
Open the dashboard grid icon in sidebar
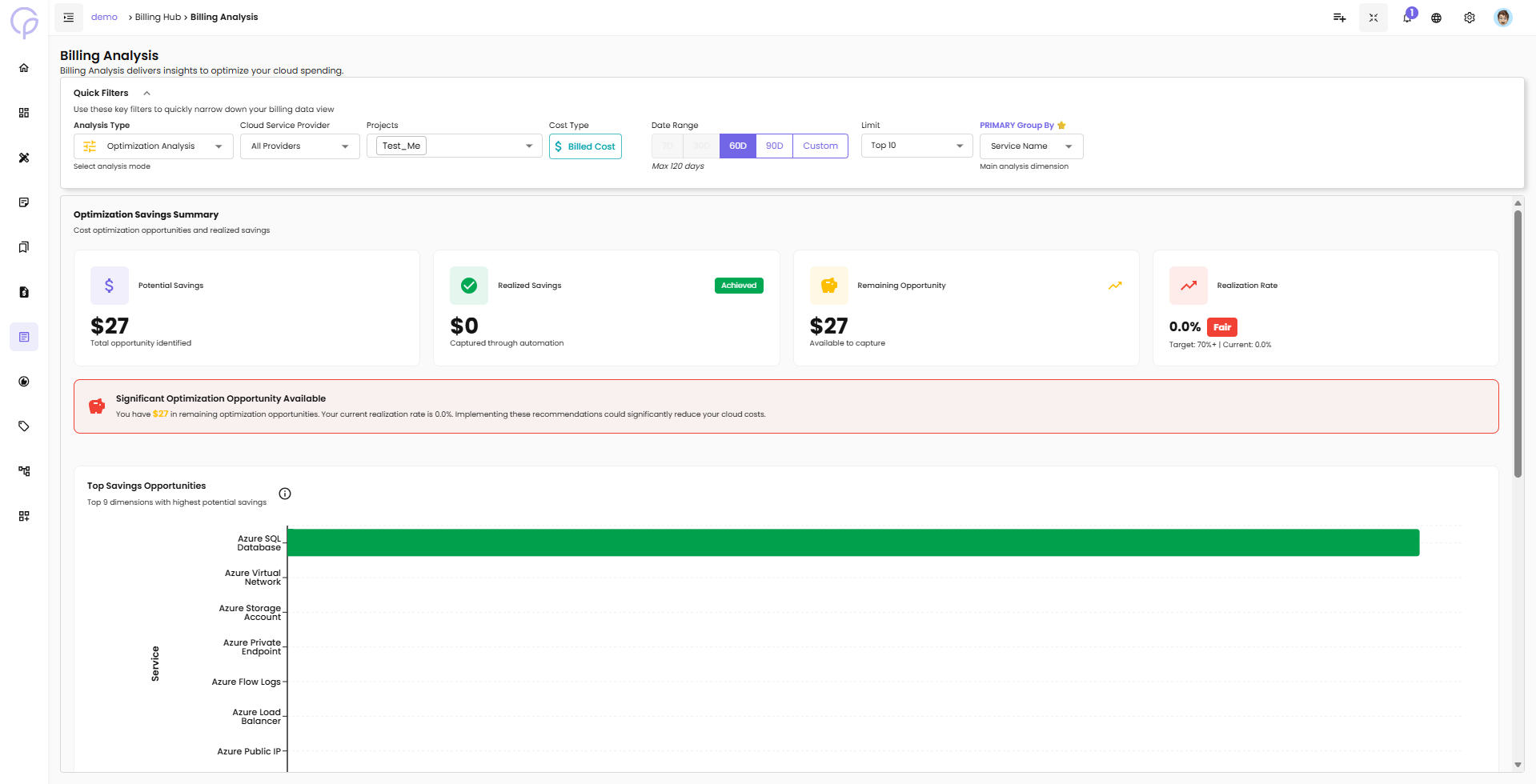tap(24, 113)
